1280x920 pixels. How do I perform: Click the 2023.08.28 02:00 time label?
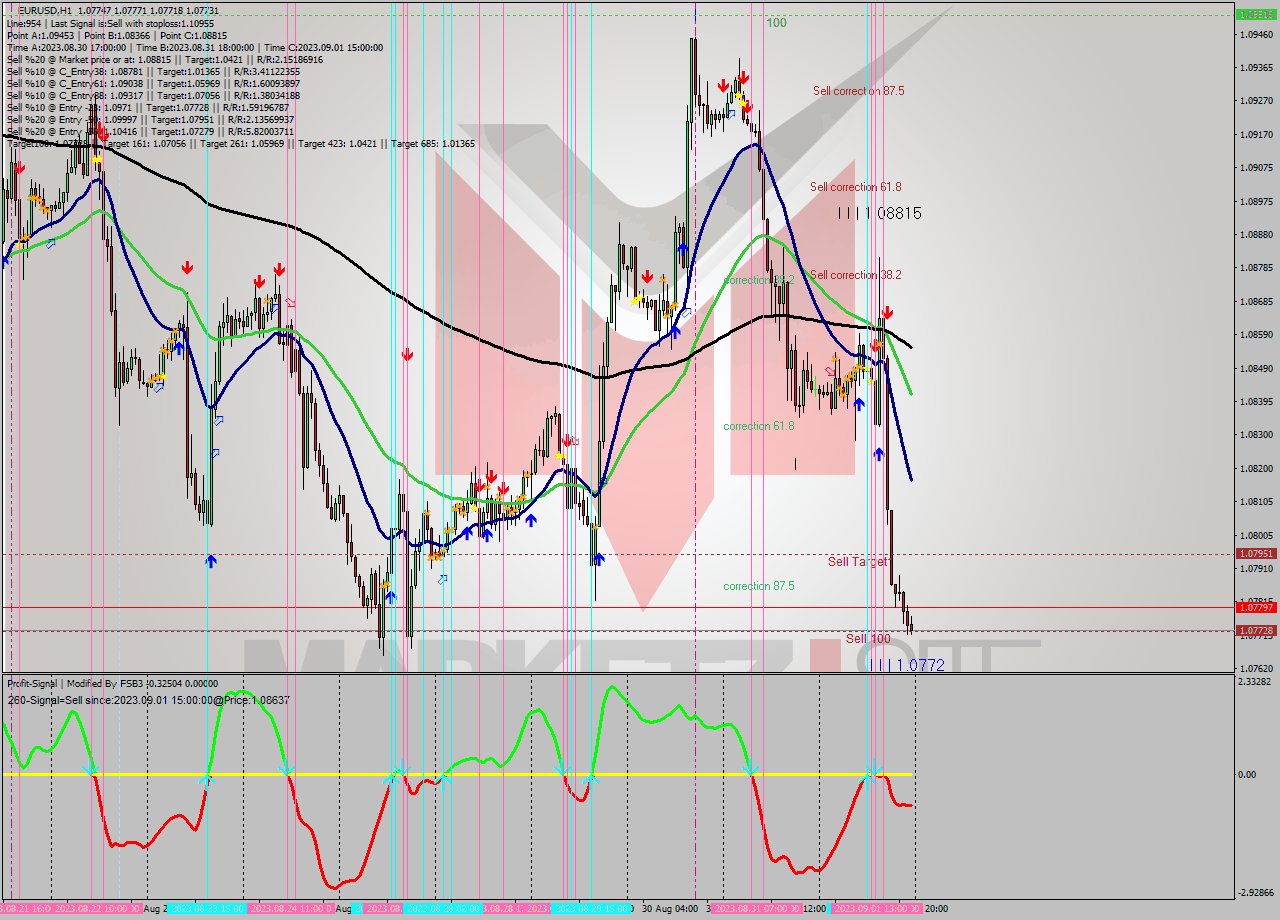(x=444, y=909)
